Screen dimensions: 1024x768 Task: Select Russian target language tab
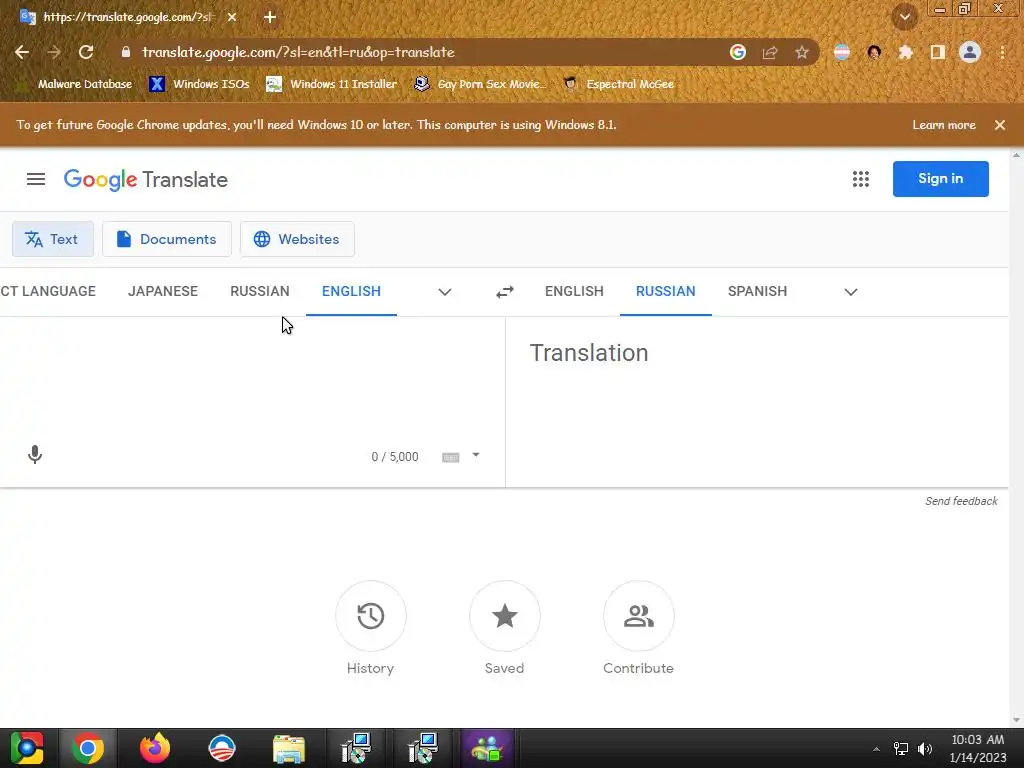(x=665, y=291)
